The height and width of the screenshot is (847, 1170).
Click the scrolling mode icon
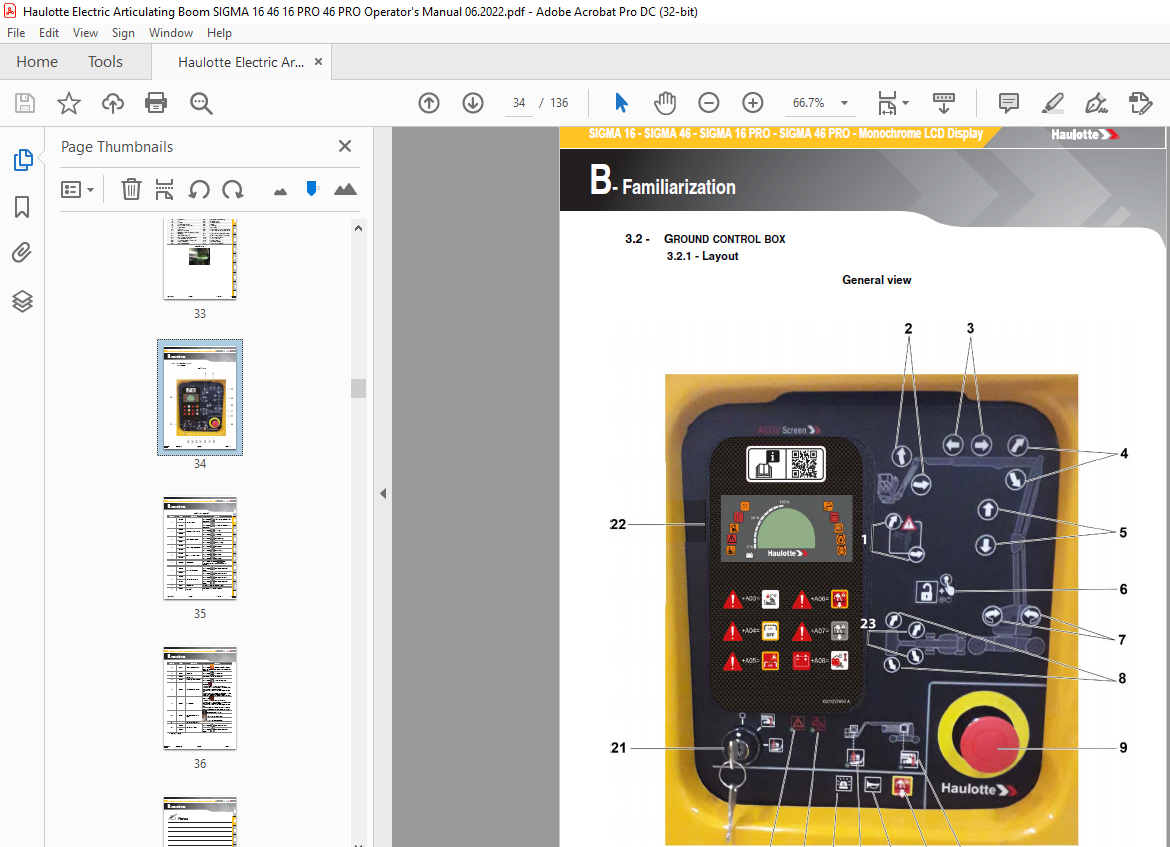point(944,103)
